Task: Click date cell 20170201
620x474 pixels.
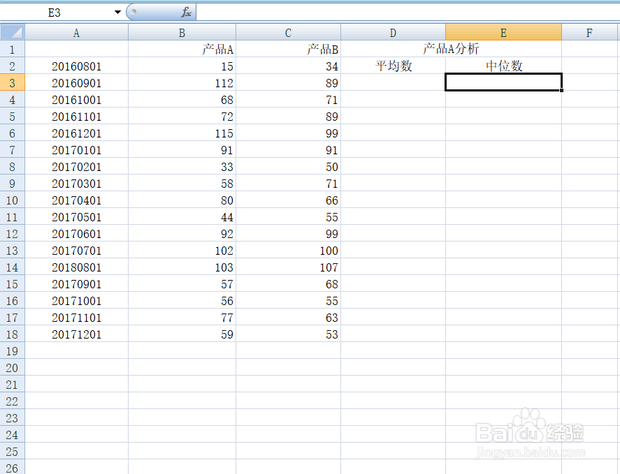Action: point(77,167)
